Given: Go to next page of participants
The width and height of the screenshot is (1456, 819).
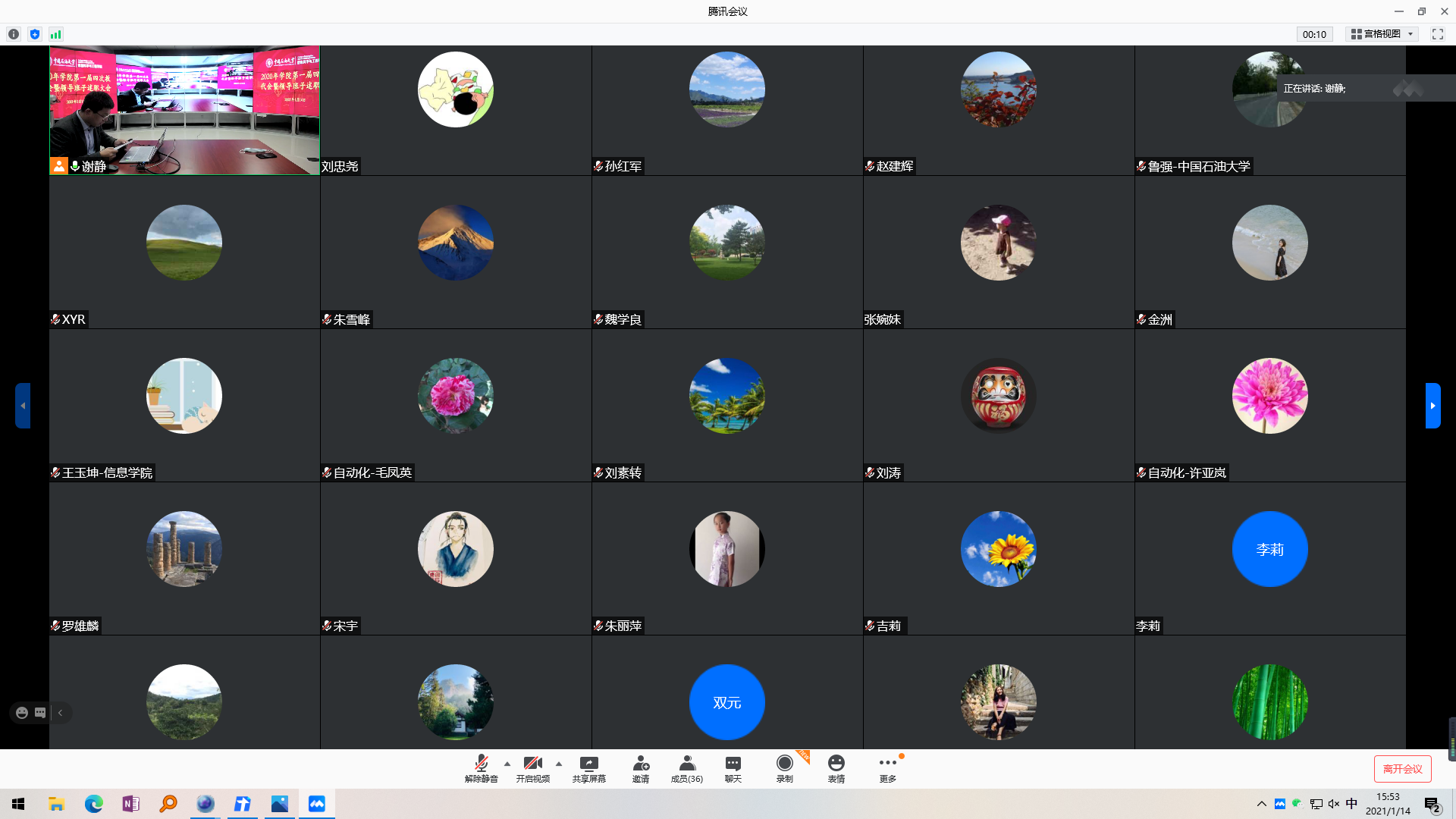Looking at the screenshot, I should (1432, 406).
